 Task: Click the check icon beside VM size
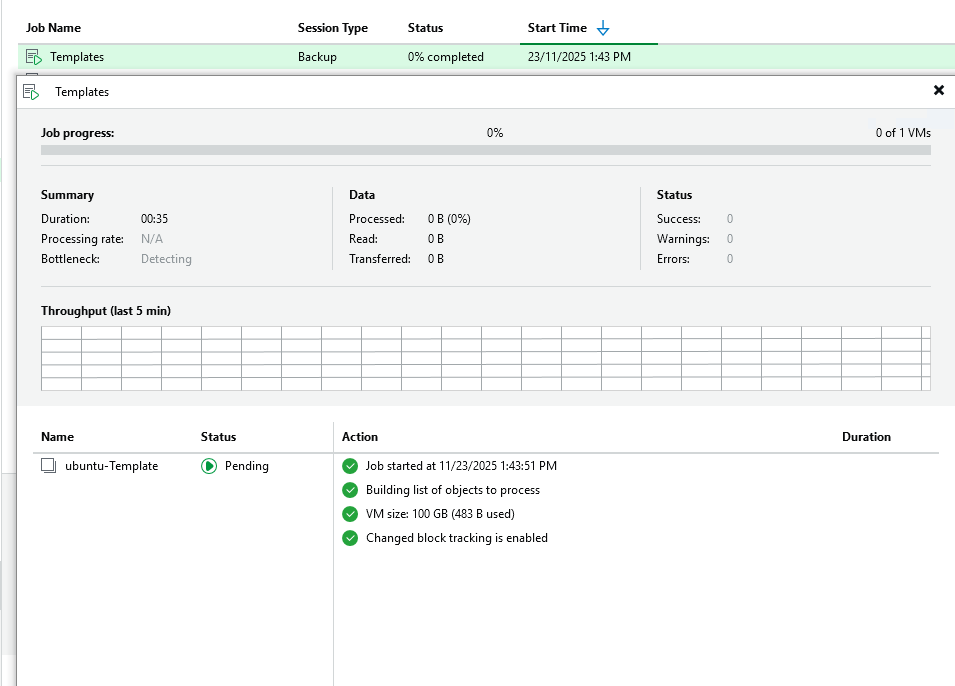point(350,514)
